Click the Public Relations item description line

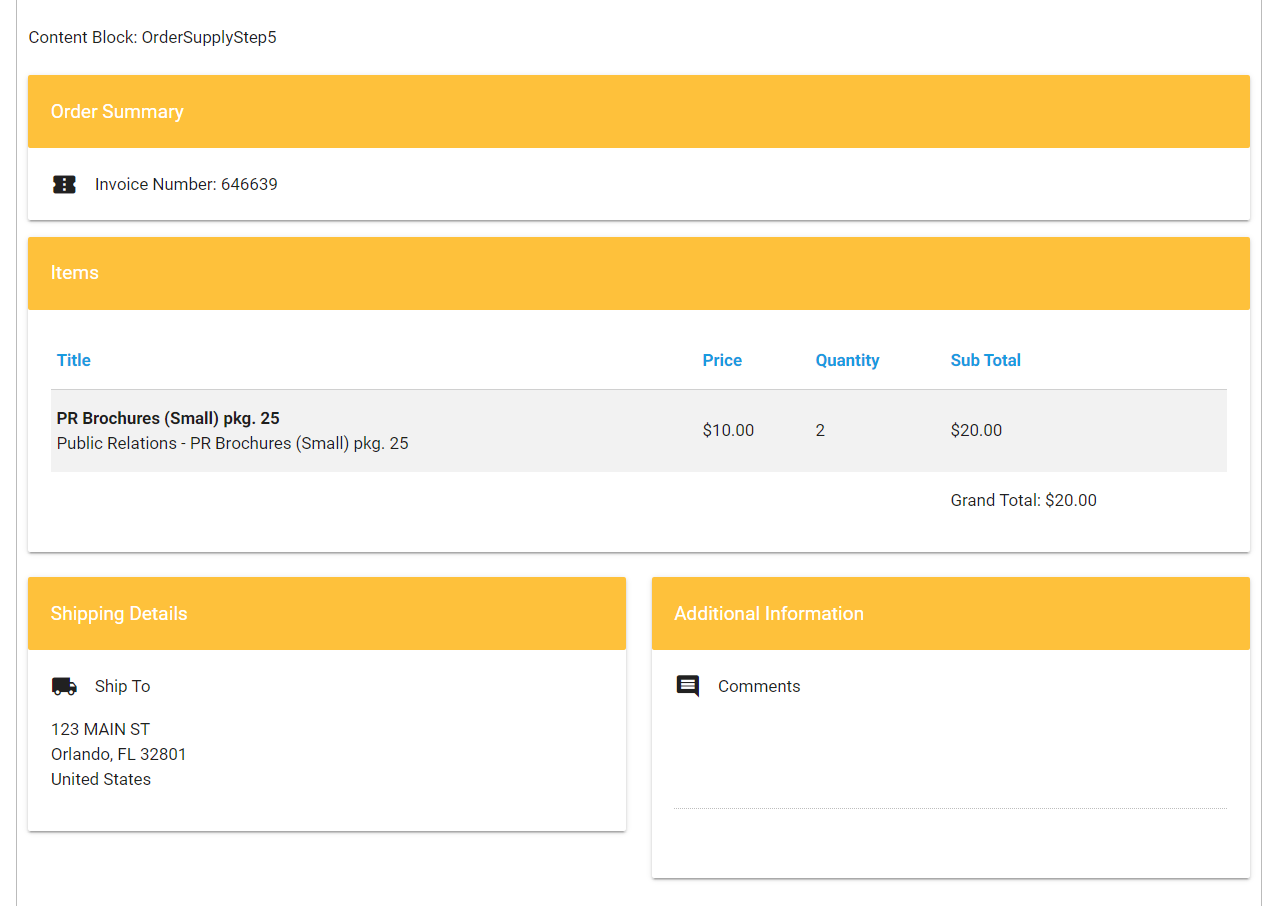232,443
